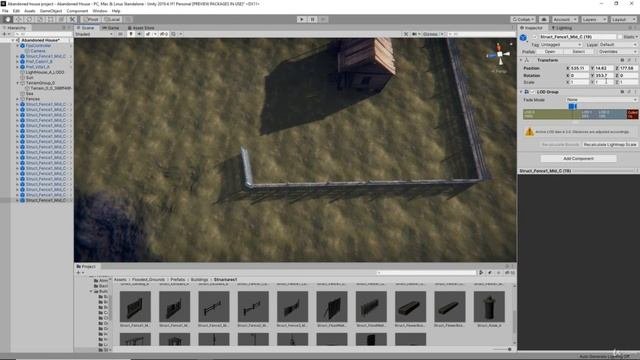This screenshot has height=360, width=640.
Task: Click Flooded_Grounds in Project breadcrumb
Action: pos(149,280)
